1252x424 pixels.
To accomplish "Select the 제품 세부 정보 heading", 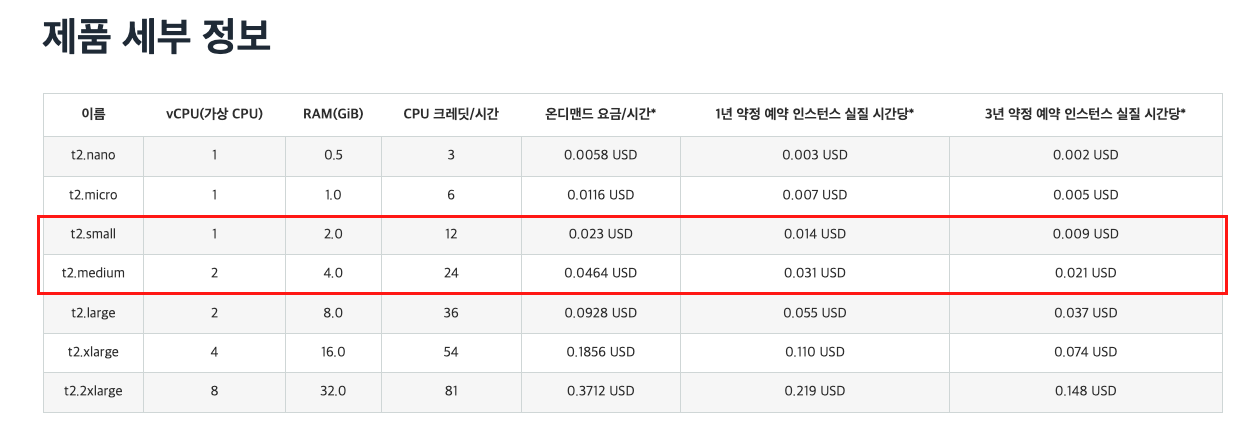I will [x=157, y=37].
